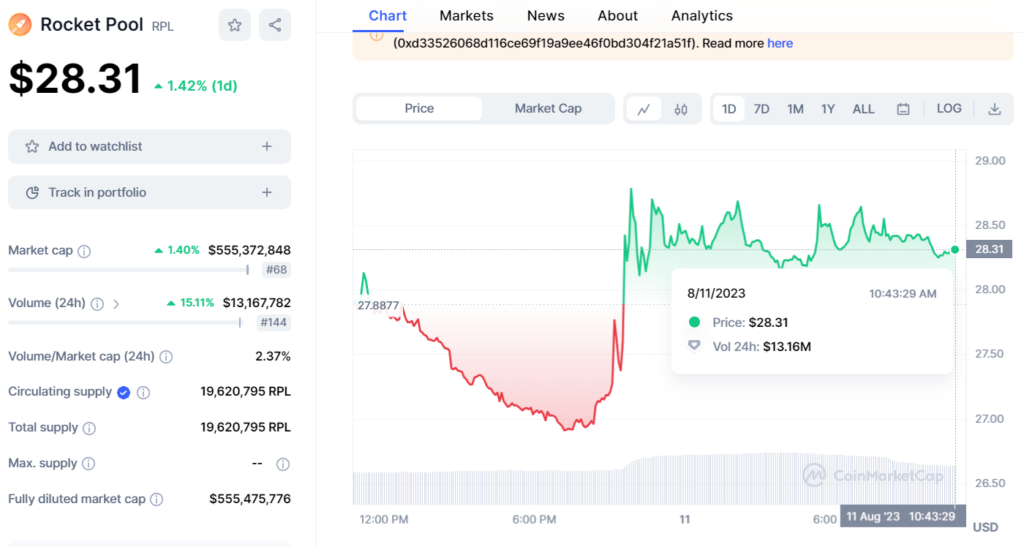This screenshot has height=547, width=1024.
Task: Select the 7D time range button
Action: [x=761, y=108]
